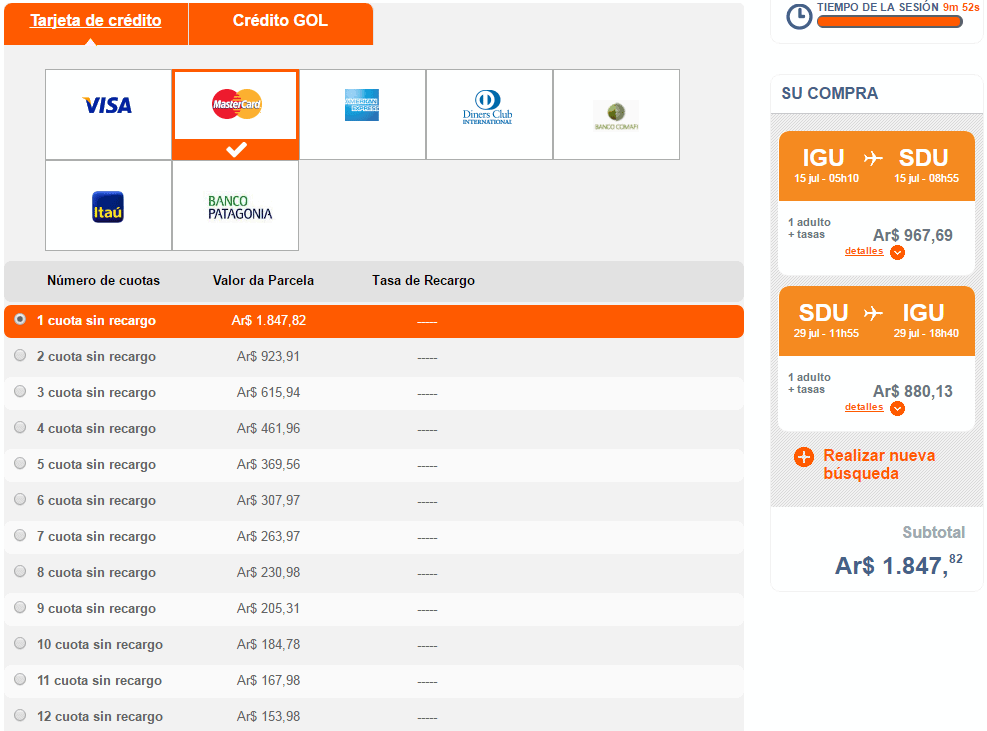
Task: Pick the Banco Patagonia logo
Action: 240,207
